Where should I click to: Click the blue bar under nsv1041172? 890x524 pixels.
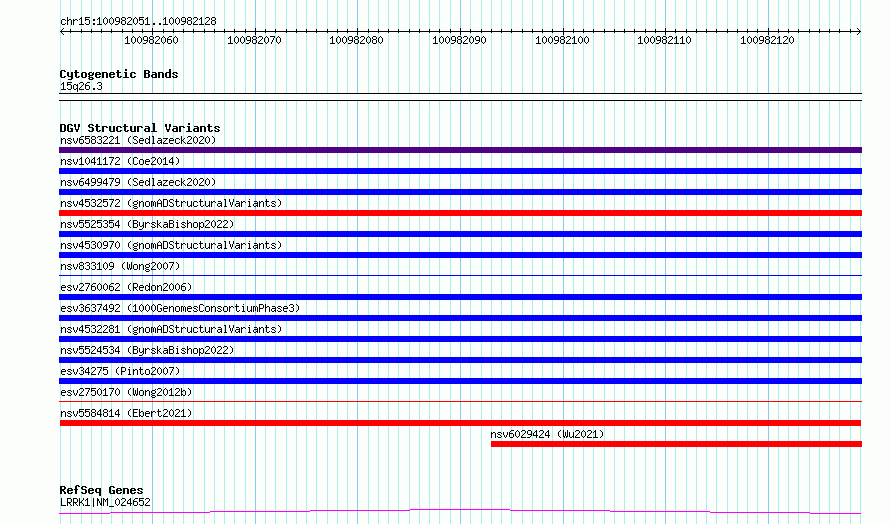460,171
